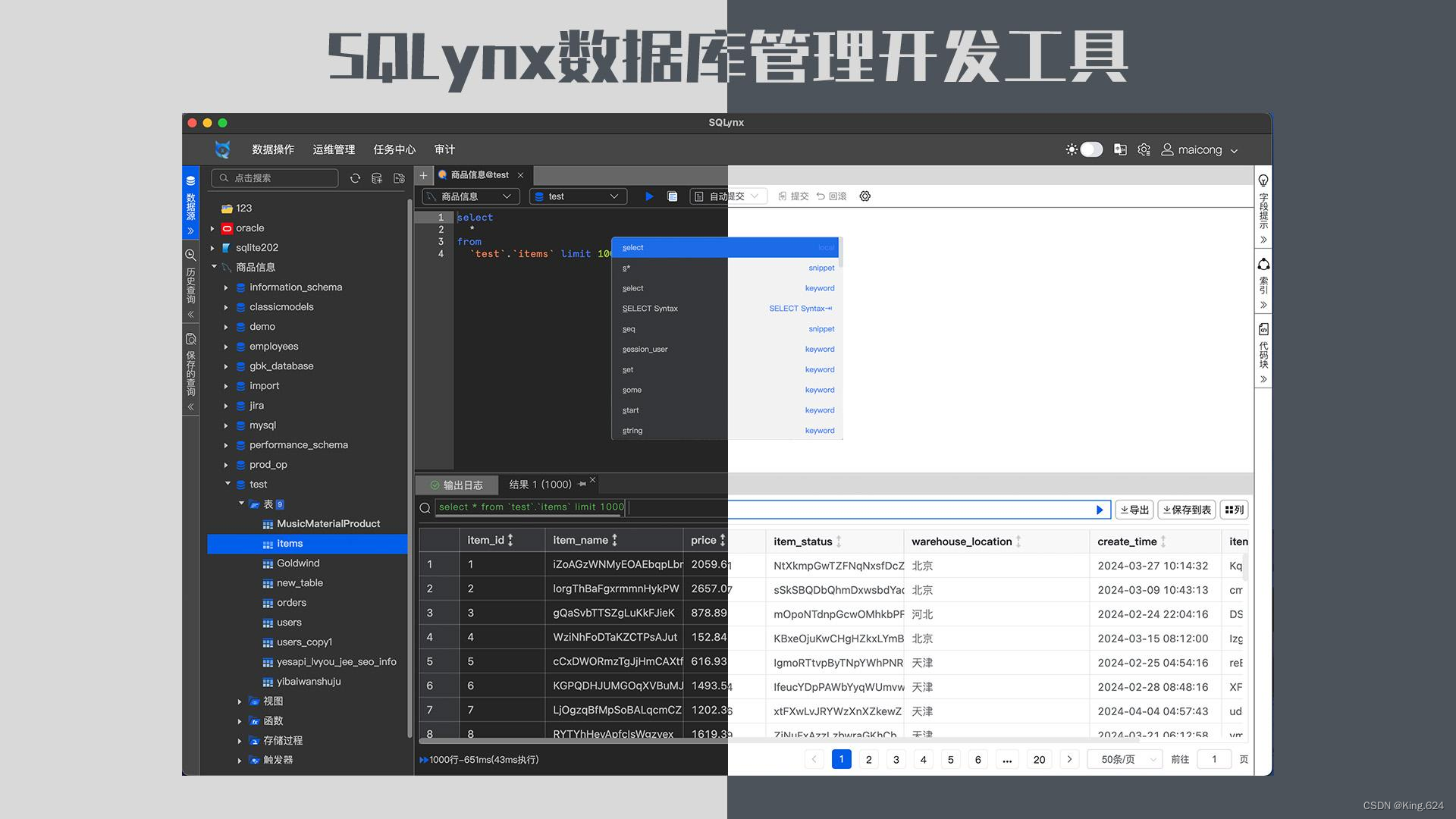
Task: Switch to the 输出日志 tab
Action: click(457, 485)
